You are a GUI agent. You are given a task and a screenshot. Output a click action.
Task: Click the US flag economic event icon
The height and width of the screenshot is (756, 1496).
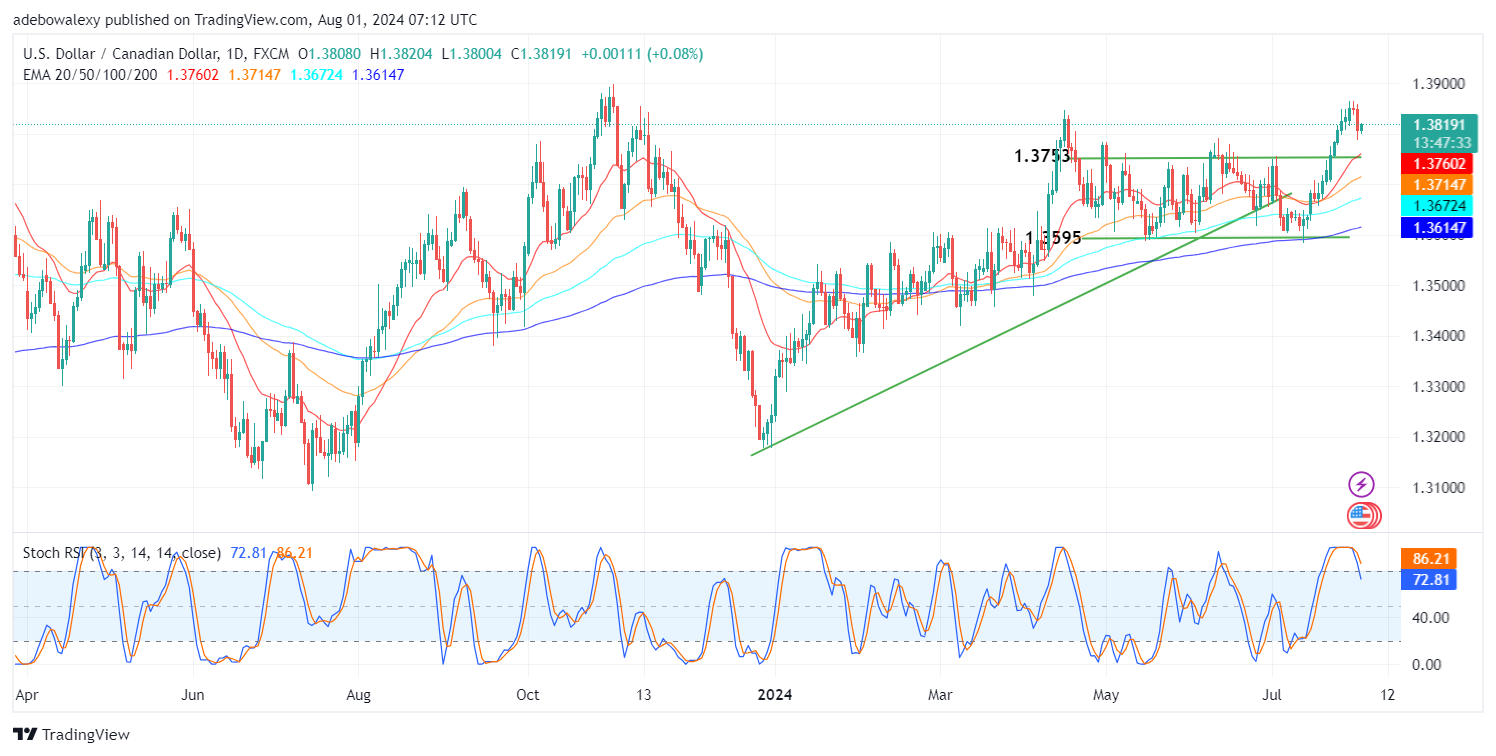click(1359, 516)
